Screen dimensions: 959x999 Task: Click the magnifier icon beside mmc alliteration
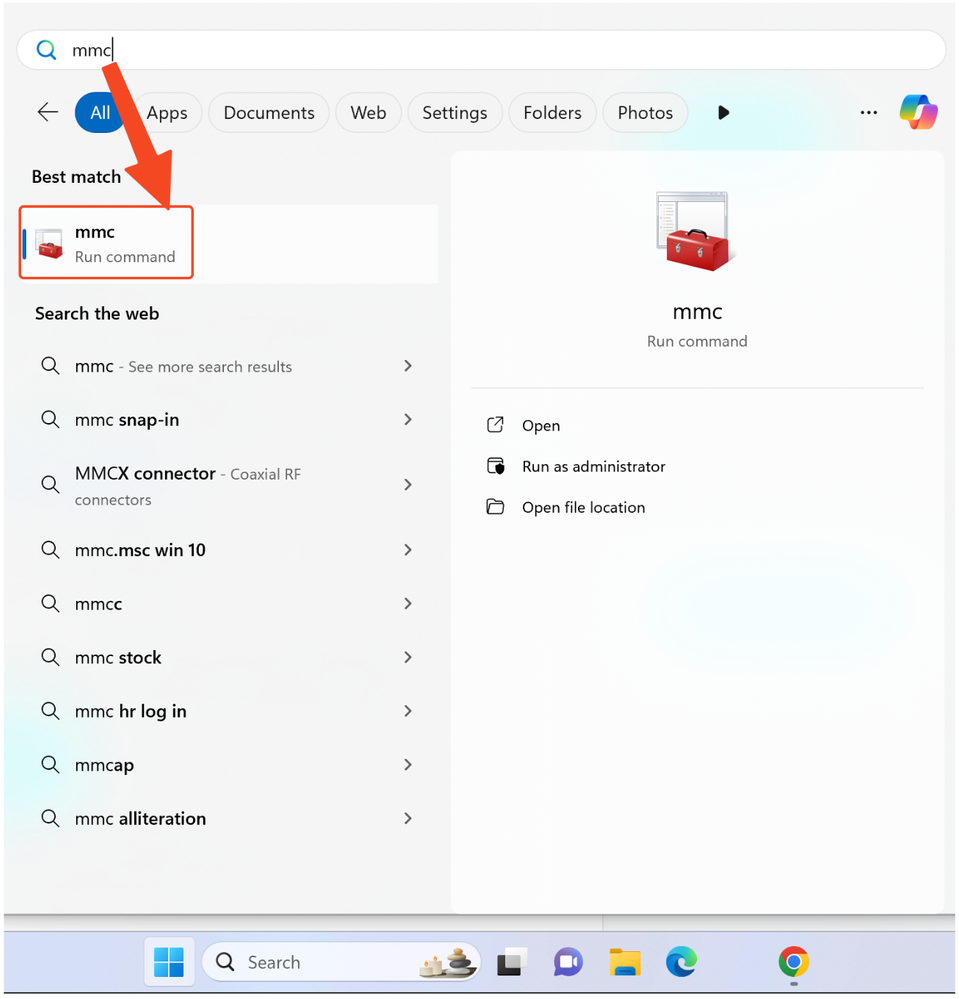tap(50, 818)
